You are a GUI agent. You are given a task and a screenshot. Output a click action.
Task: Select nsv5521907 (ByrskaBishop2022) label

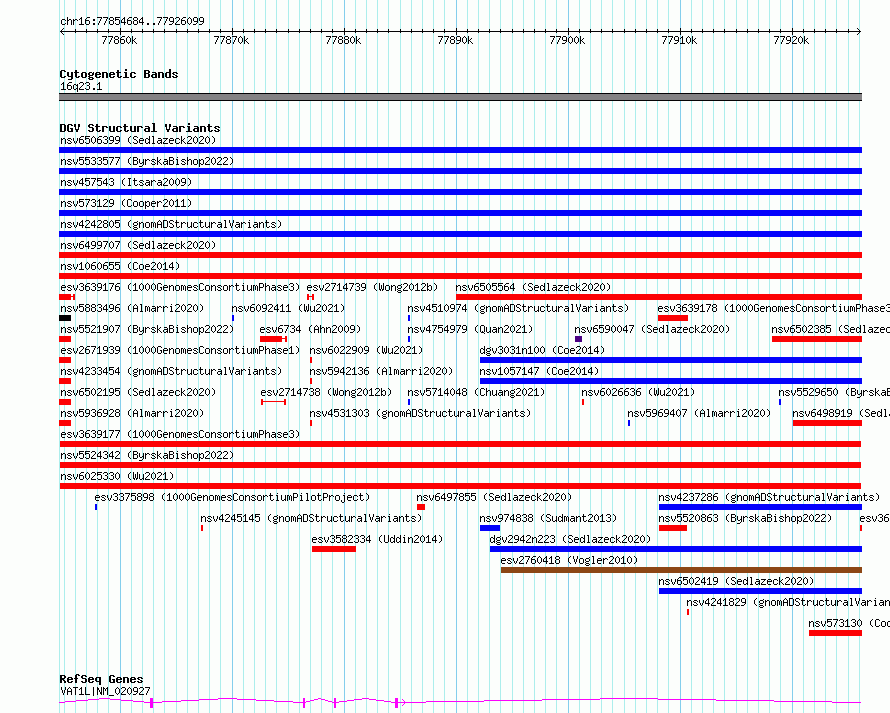click(147, 329)
